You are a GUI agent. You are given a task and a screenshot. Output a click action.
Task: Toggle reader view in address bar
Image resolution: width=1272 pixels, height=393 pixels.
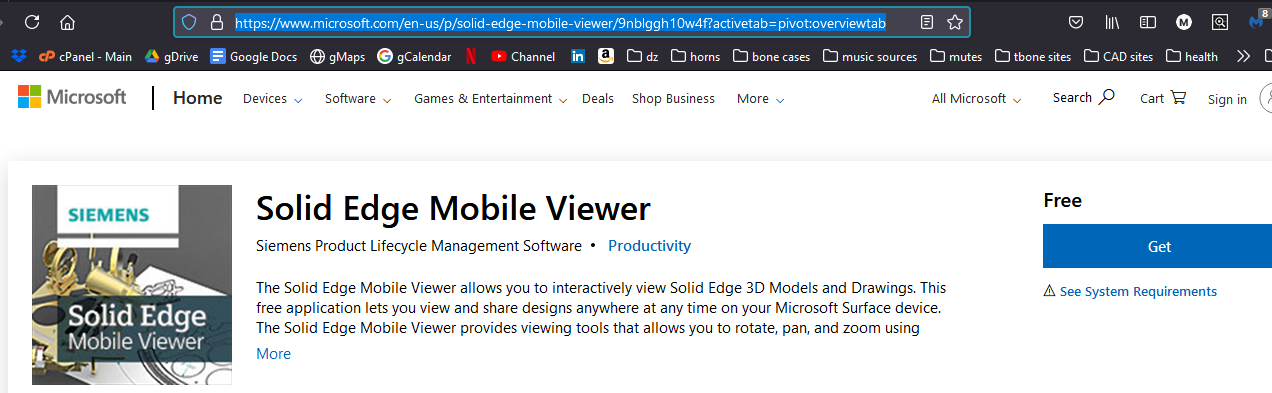coord(927,22)
